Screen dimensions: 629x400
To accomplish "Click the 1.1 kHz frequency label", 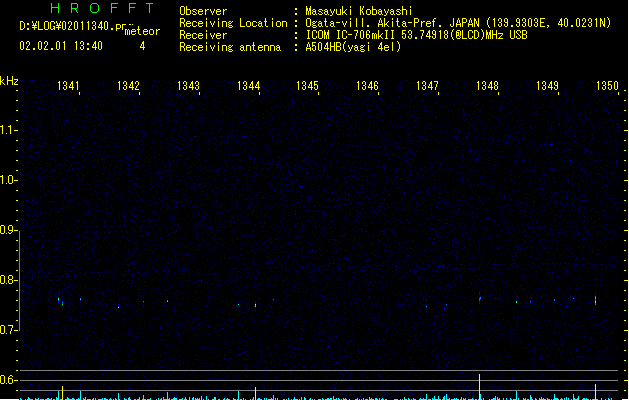I will click(7, 130).
